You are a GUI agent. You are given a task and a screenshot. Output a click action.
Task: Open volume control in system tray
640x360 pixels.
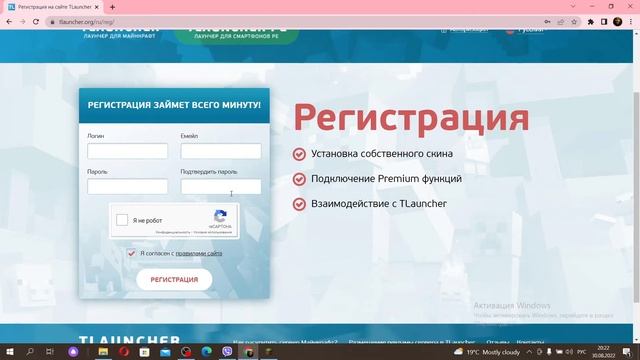point(569,352)
